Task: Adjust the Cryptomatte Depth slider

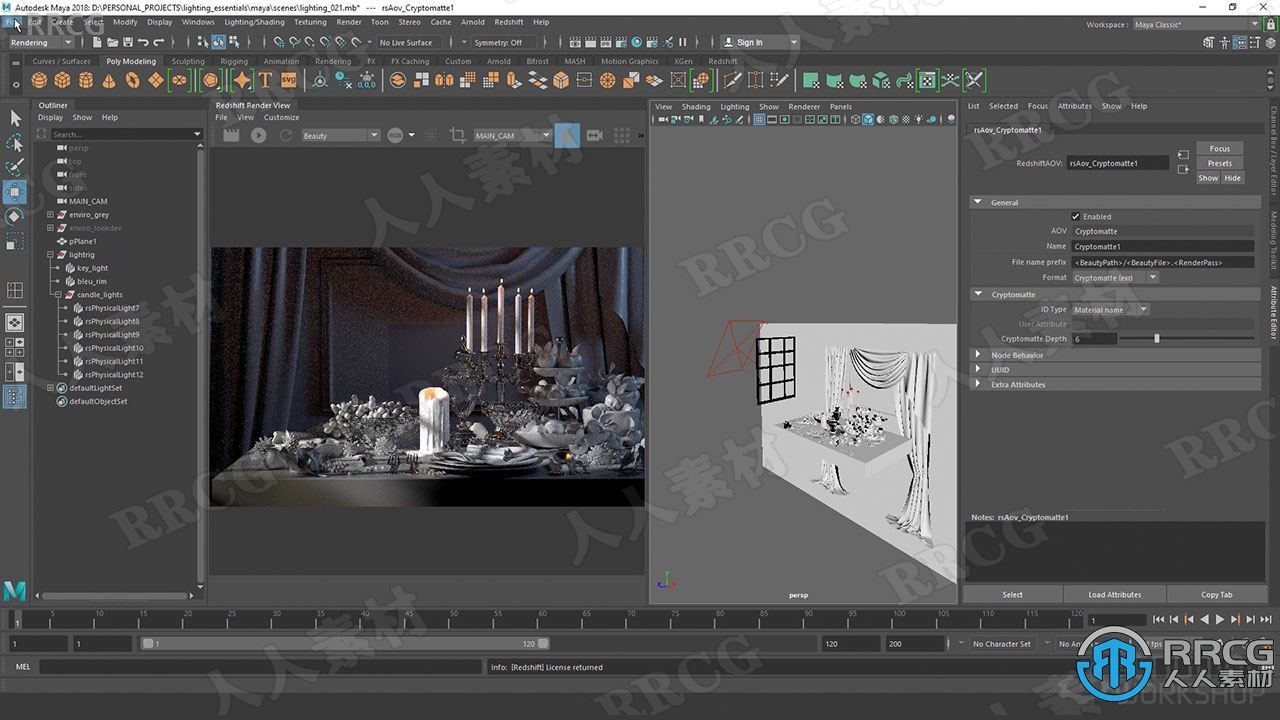Action: [x=1157, y=339]
